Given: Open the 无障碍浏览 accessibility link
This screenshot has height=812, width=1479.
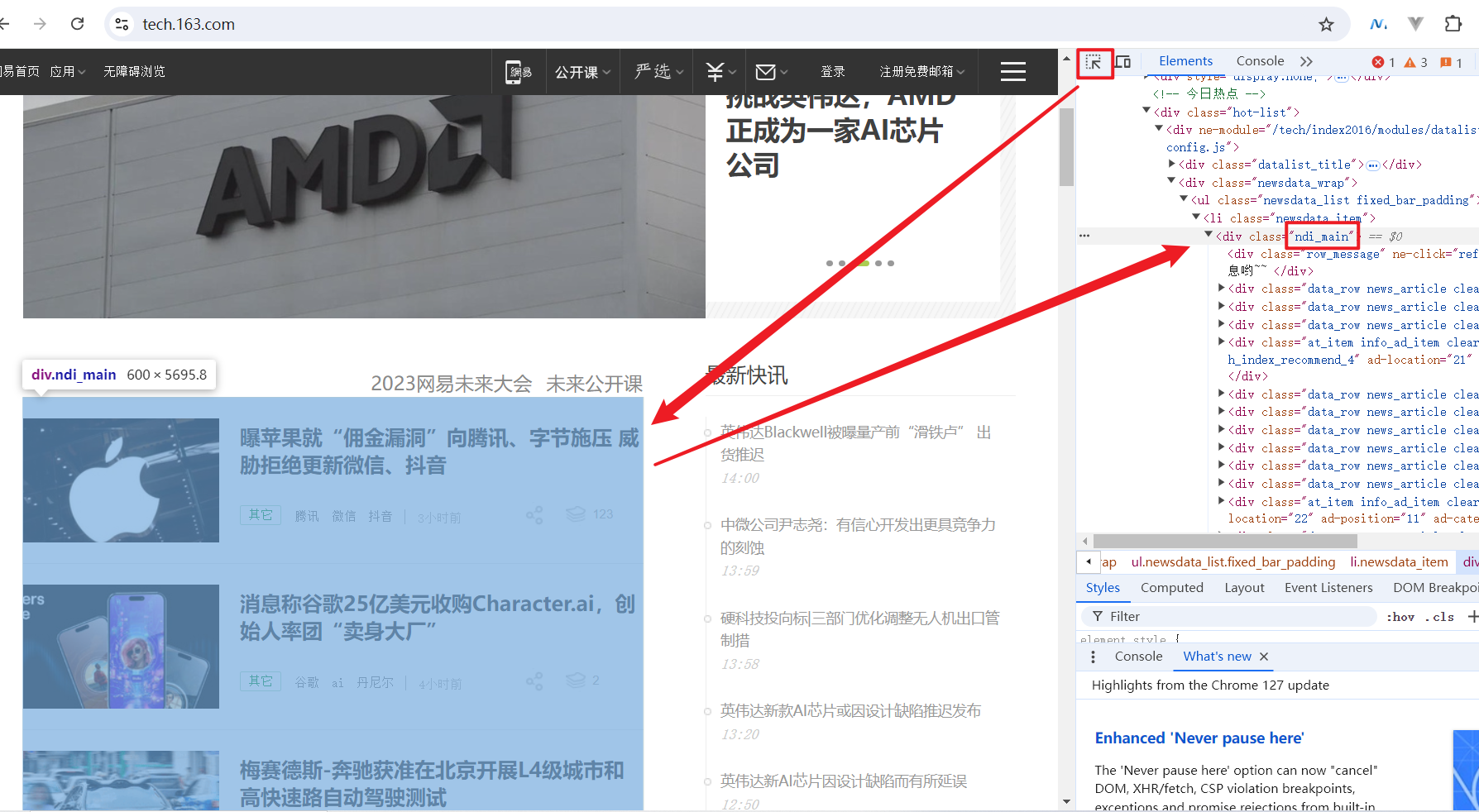Looking at the screenshot, I should (x=134, y=72).
